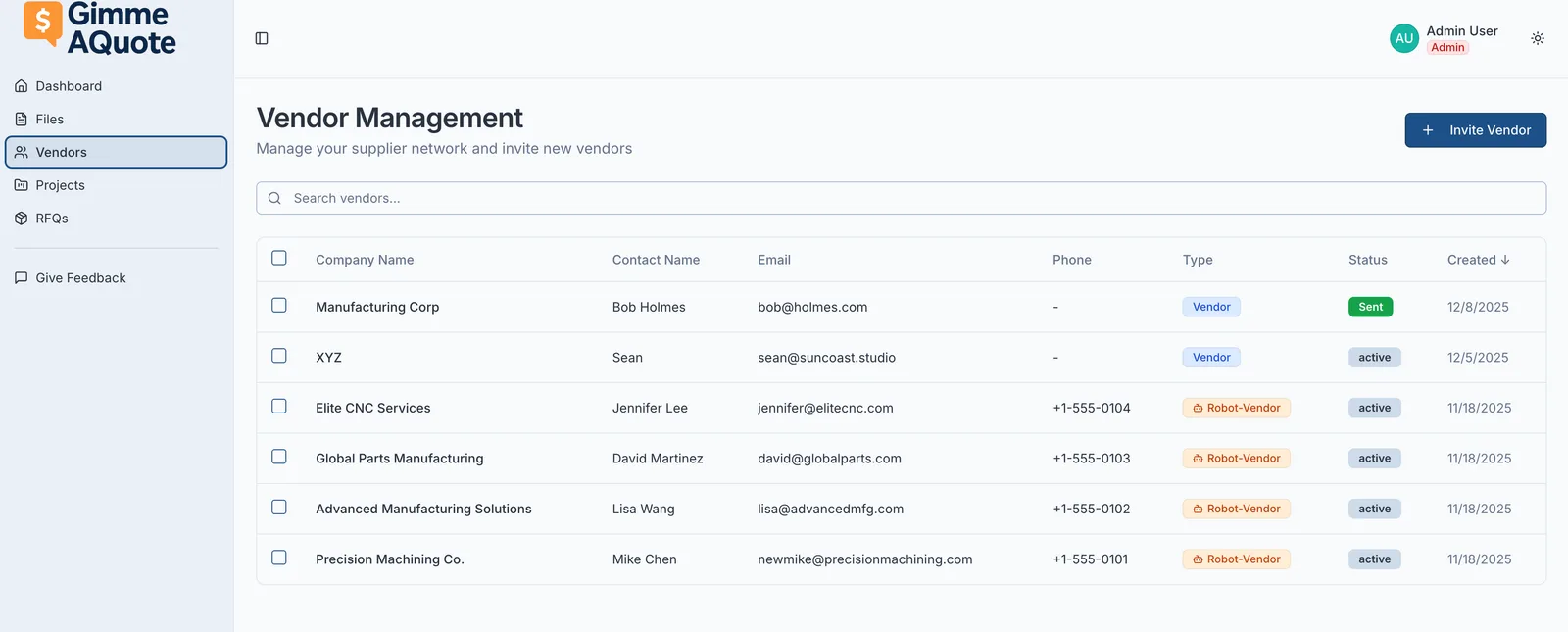This screenshot has height=632, width=1568.
Task: Click the Give Feedback chat icon
Action: tap(22, 278)
